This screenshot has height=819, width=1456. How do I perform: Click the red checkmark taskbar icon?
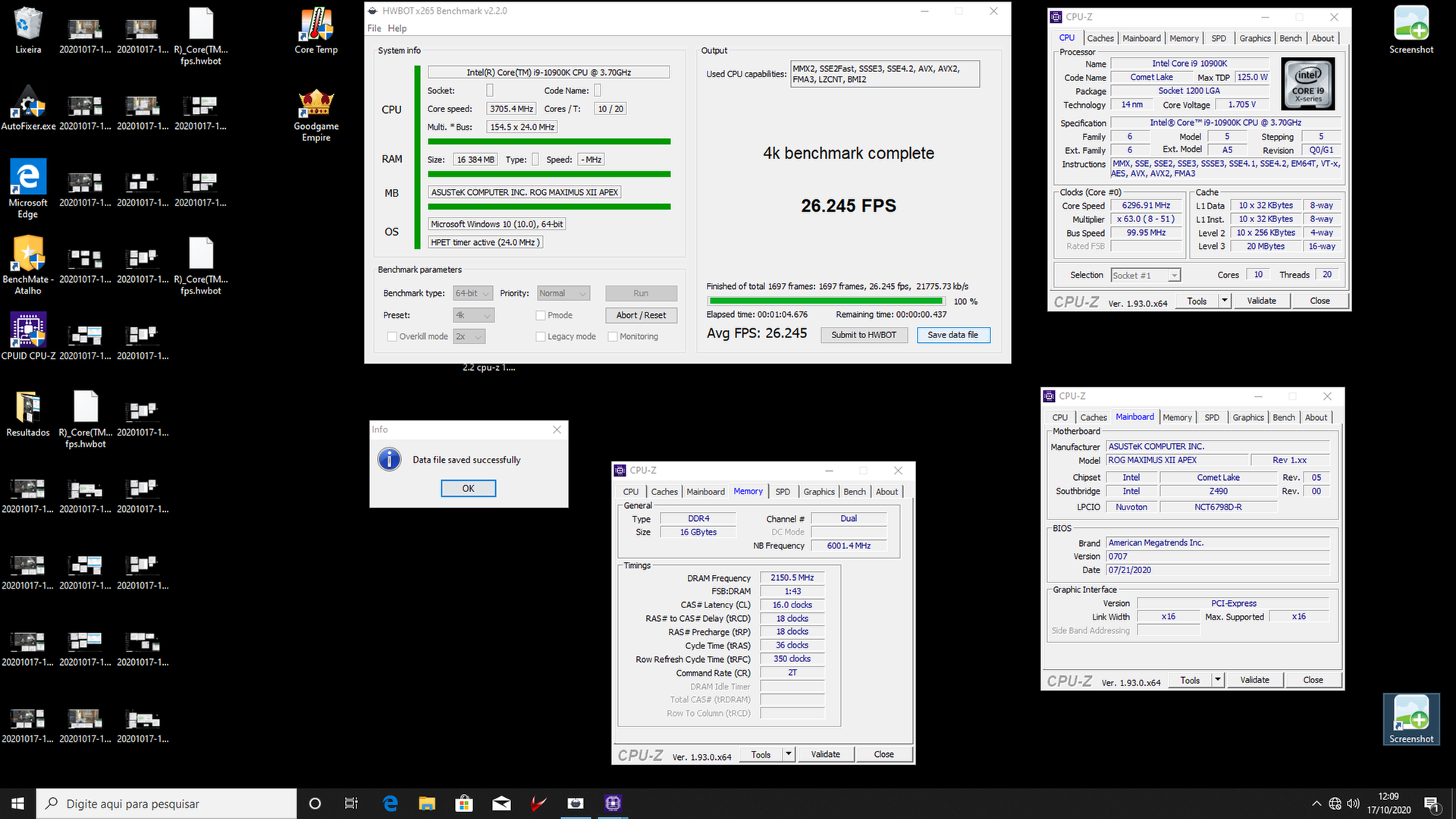pyautogui.click(x=538, y=803)
